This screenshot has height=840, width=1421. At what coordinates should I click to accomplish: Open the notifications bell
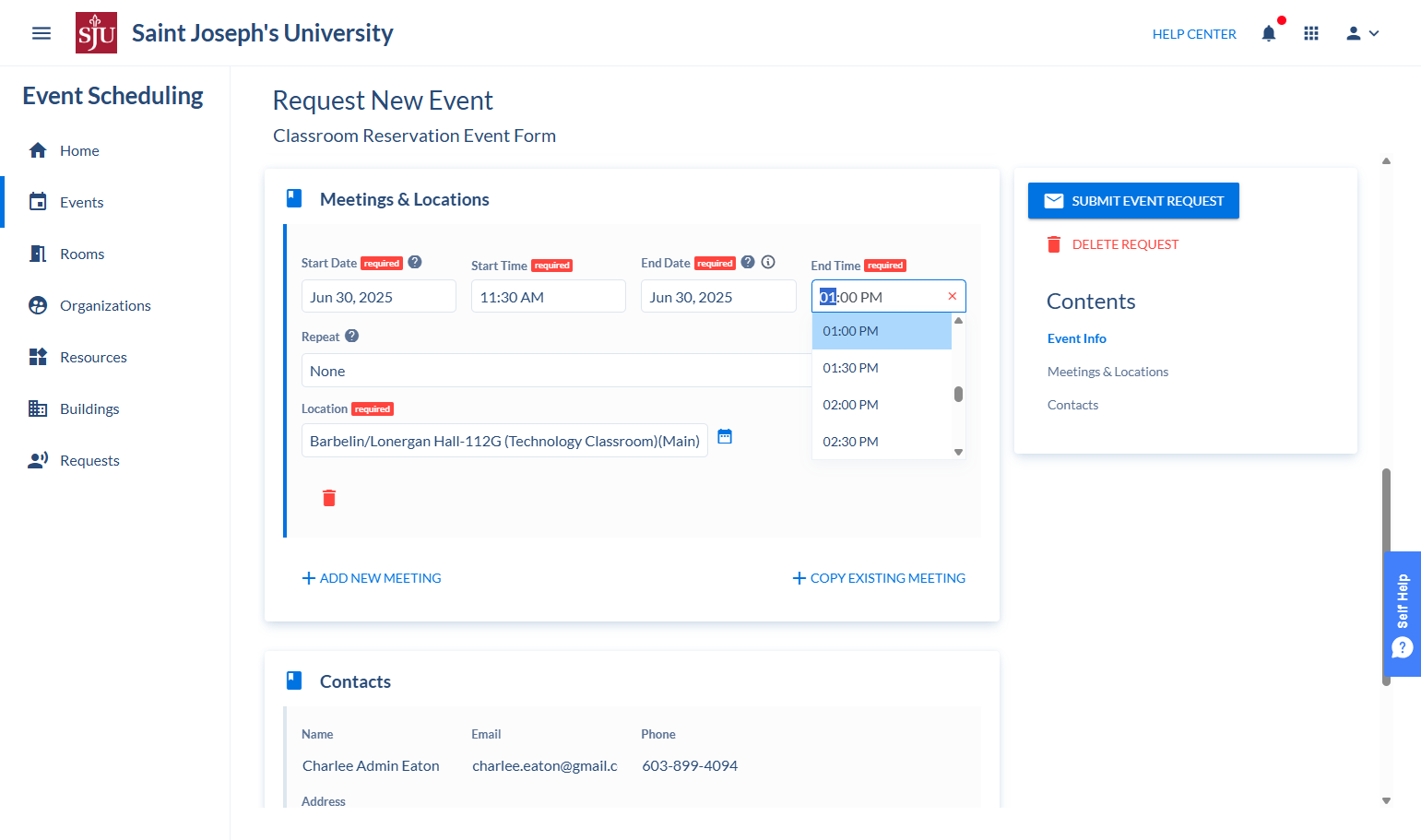1269,33
